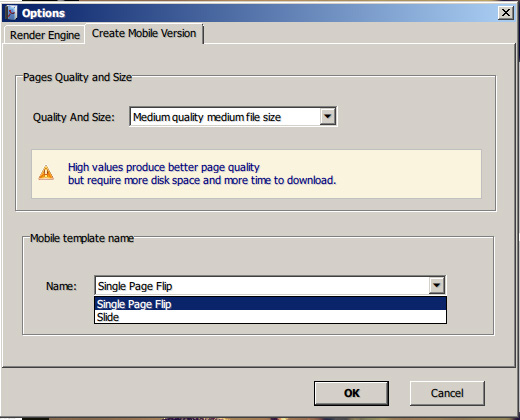
Task: Click the Mobile template name group heading
Action: coord(82,238)
